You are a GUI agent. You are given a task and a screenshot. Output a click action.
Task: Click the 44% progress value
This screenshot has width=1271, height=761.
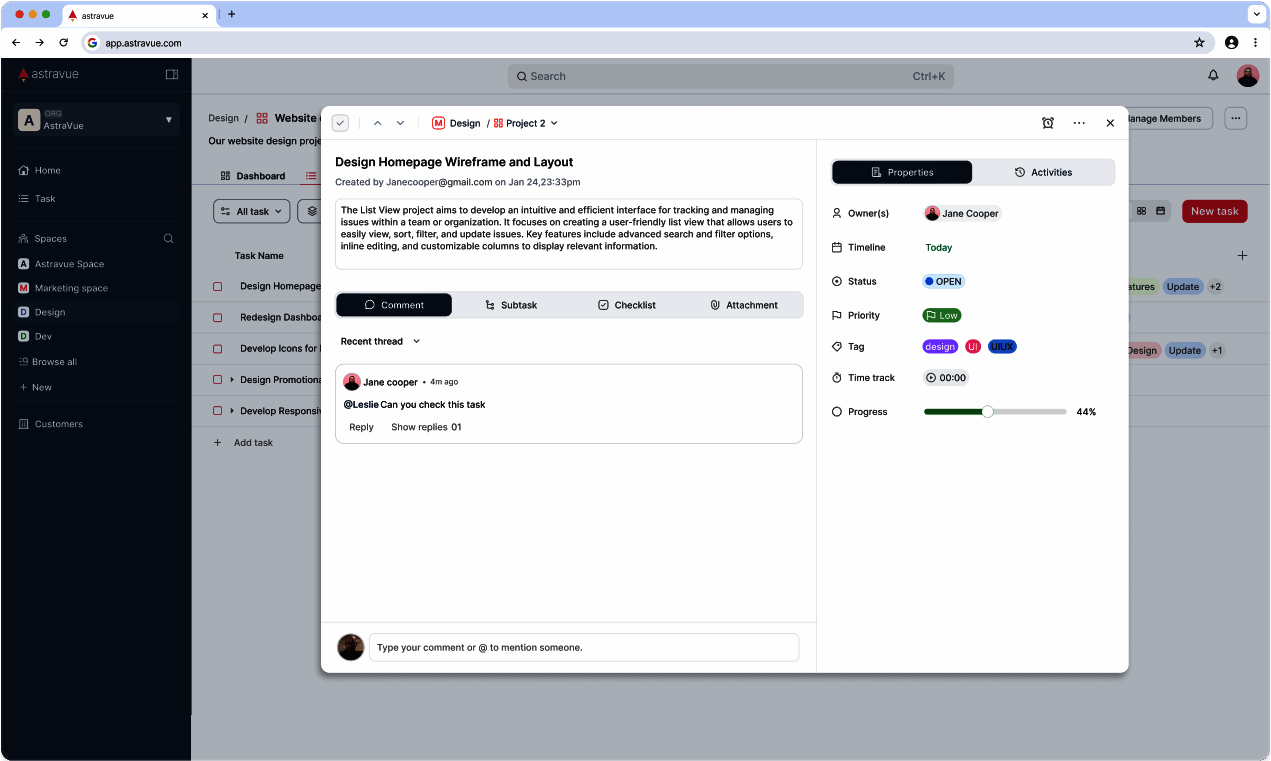coord(1086,412)
